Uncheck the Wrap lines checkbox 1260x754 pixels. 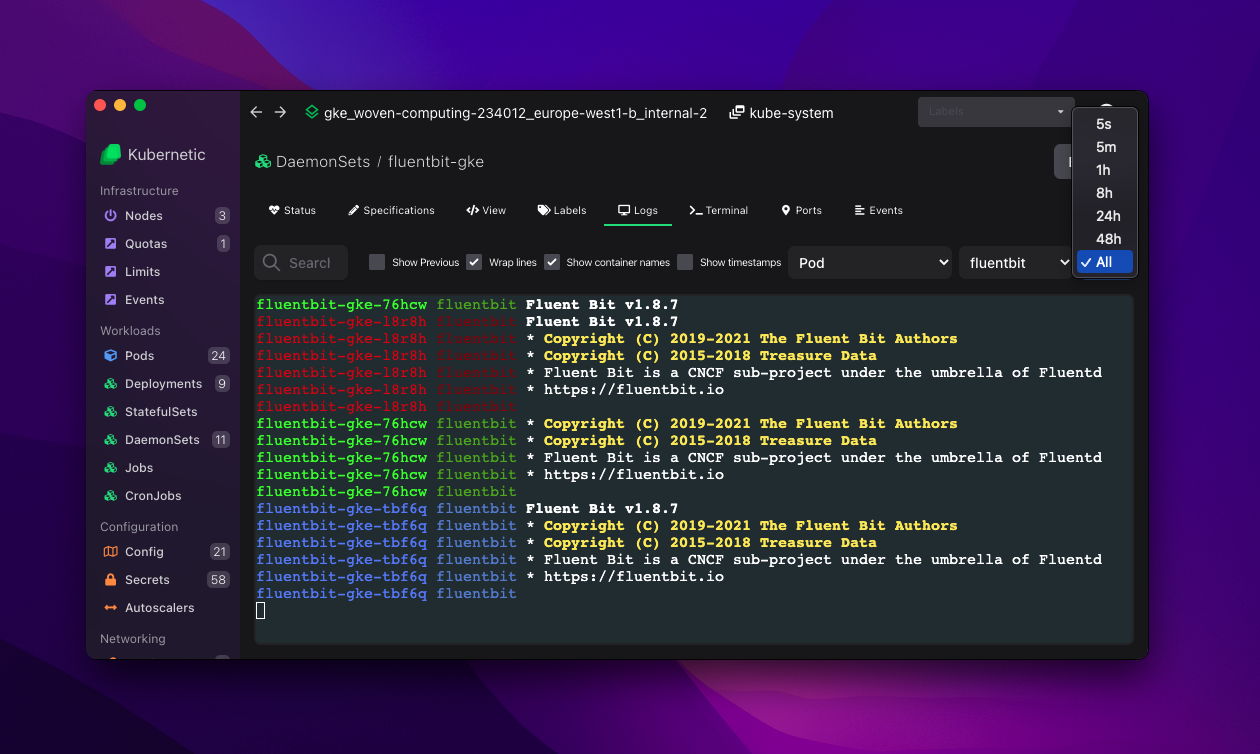[x=474, y=262]
